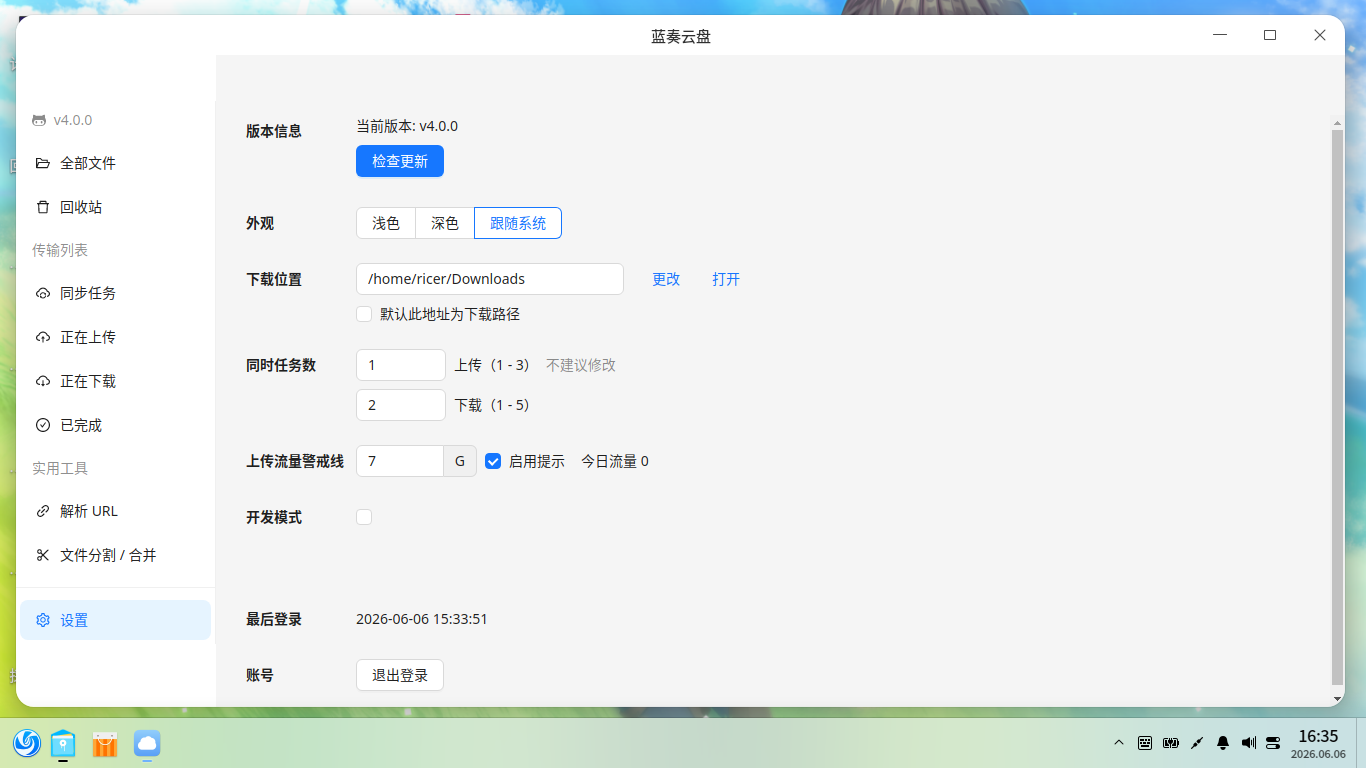Click the 检查更新 button
The image size is (1366, 768).
[400, 161]
